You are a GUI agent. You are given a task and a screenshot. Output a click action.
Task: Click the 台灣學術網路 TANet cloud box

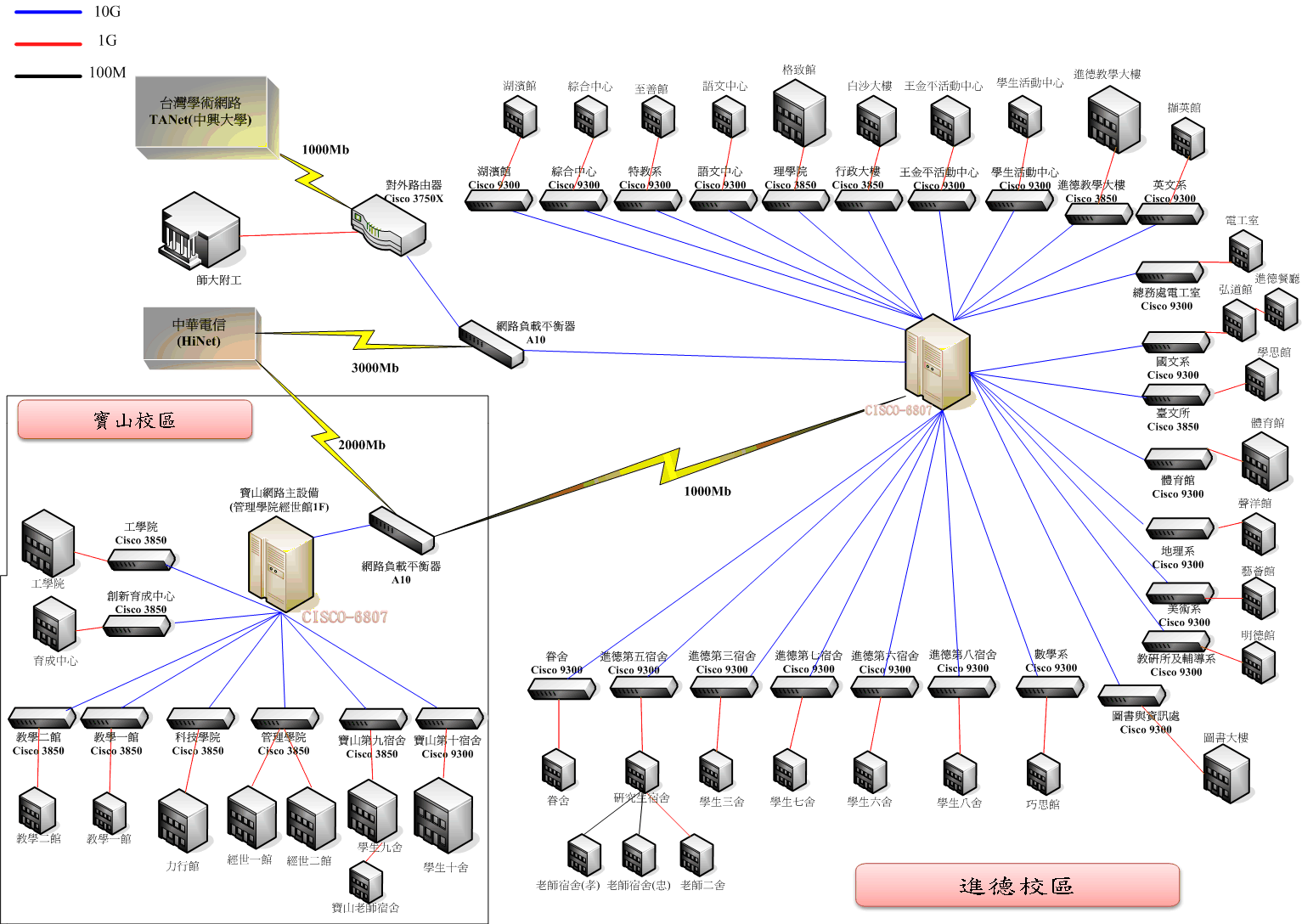coord(207,117)
